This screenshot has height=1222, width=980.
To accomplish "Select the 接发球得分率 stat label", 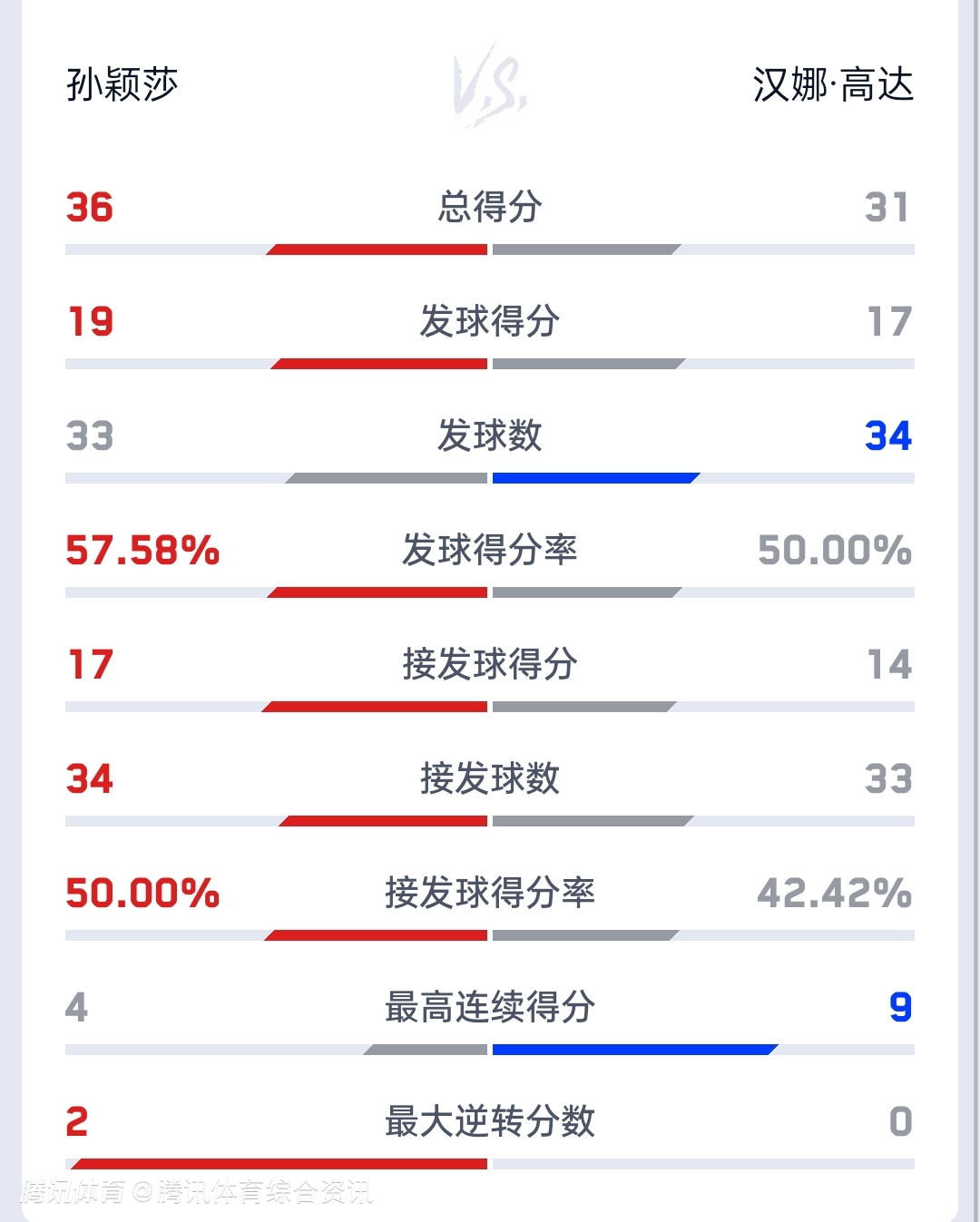I will (x=490, y=893).
